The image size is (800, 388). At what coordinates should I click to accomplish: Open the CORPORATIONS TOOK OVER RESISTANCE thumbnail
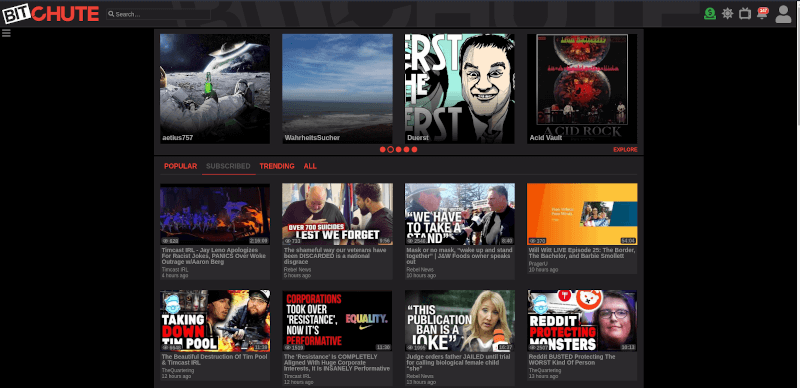coord(337,321)
